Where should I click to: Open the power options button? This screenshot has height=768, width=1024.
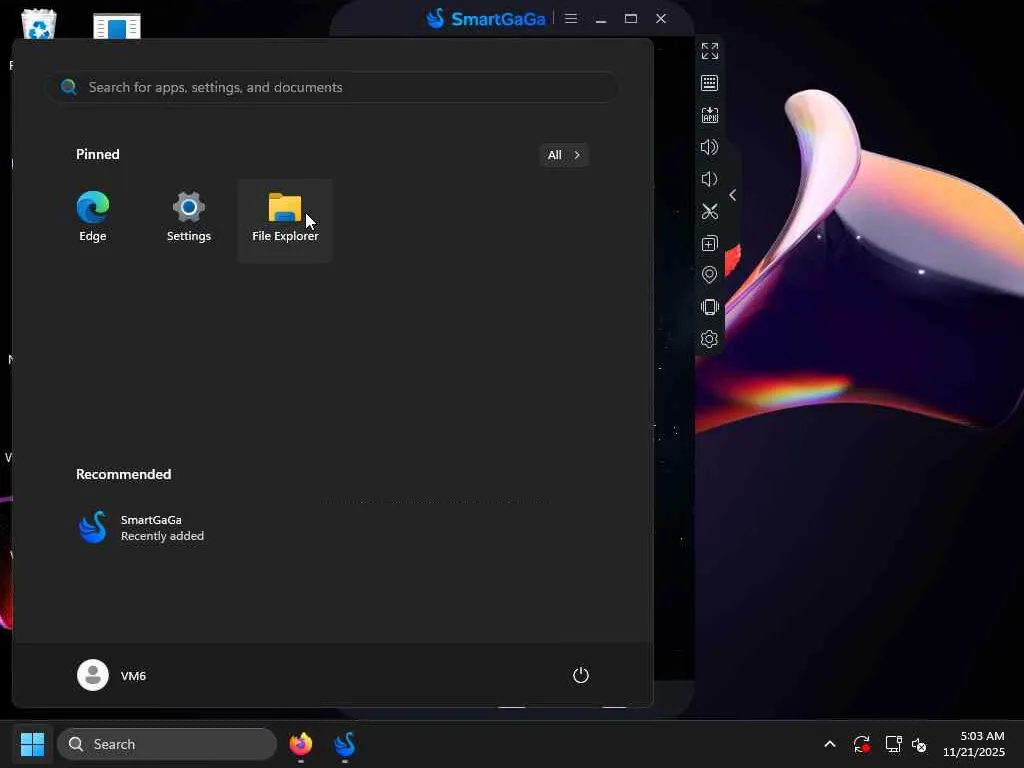581,675
